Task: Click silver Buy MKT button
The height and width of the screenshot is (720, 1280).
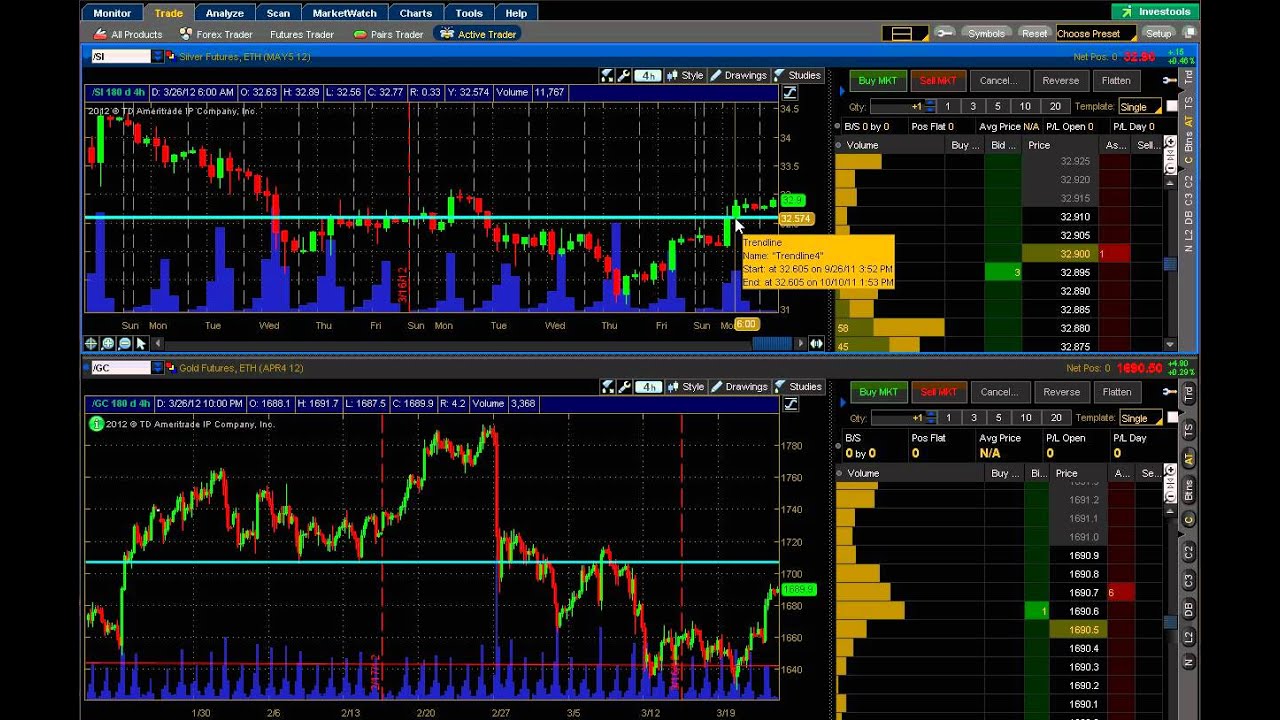Action: [x=878, y=81]
